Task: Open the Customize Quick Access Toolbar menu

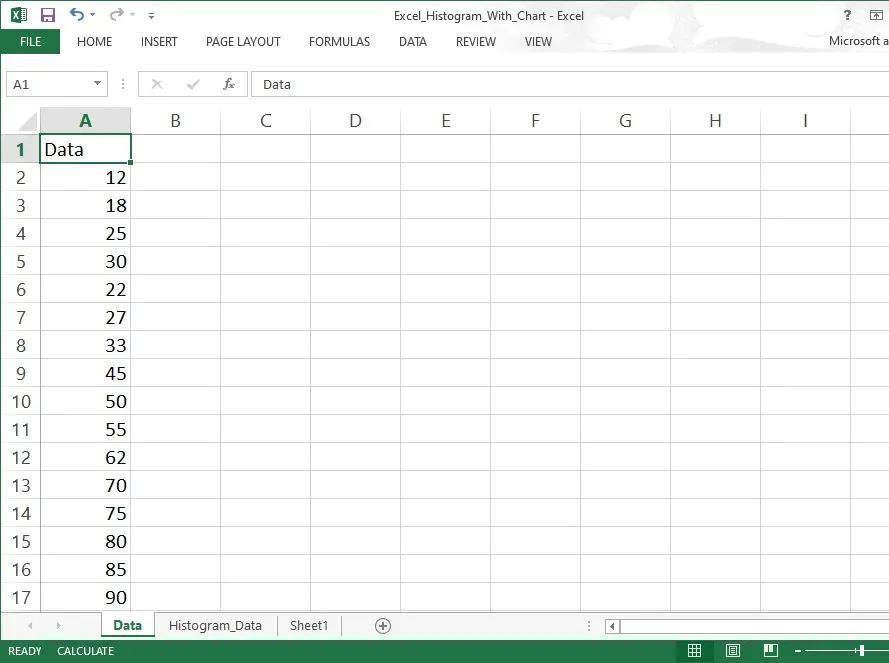Action: point(151,15)
